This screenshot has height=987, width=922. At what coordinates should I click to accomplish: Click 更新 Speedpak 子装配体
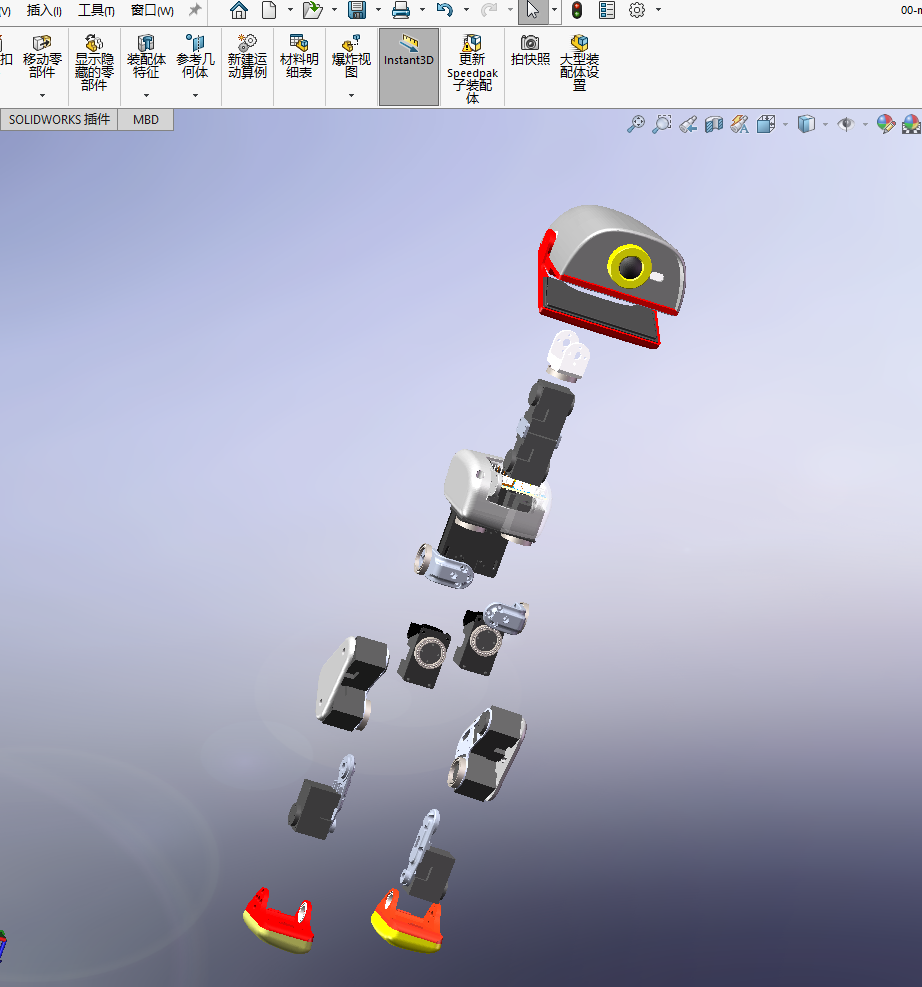[472, 68]
